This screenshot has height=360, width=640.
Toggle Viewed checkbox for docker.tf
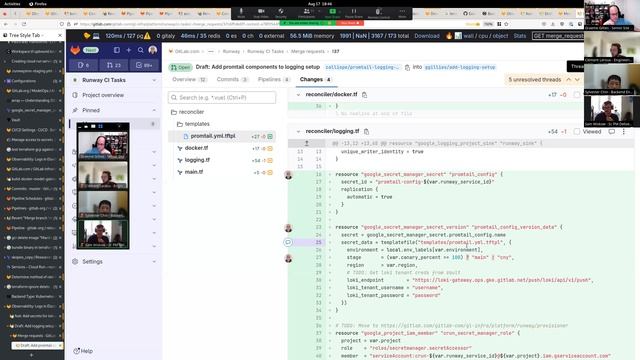[x=576, y=95]
